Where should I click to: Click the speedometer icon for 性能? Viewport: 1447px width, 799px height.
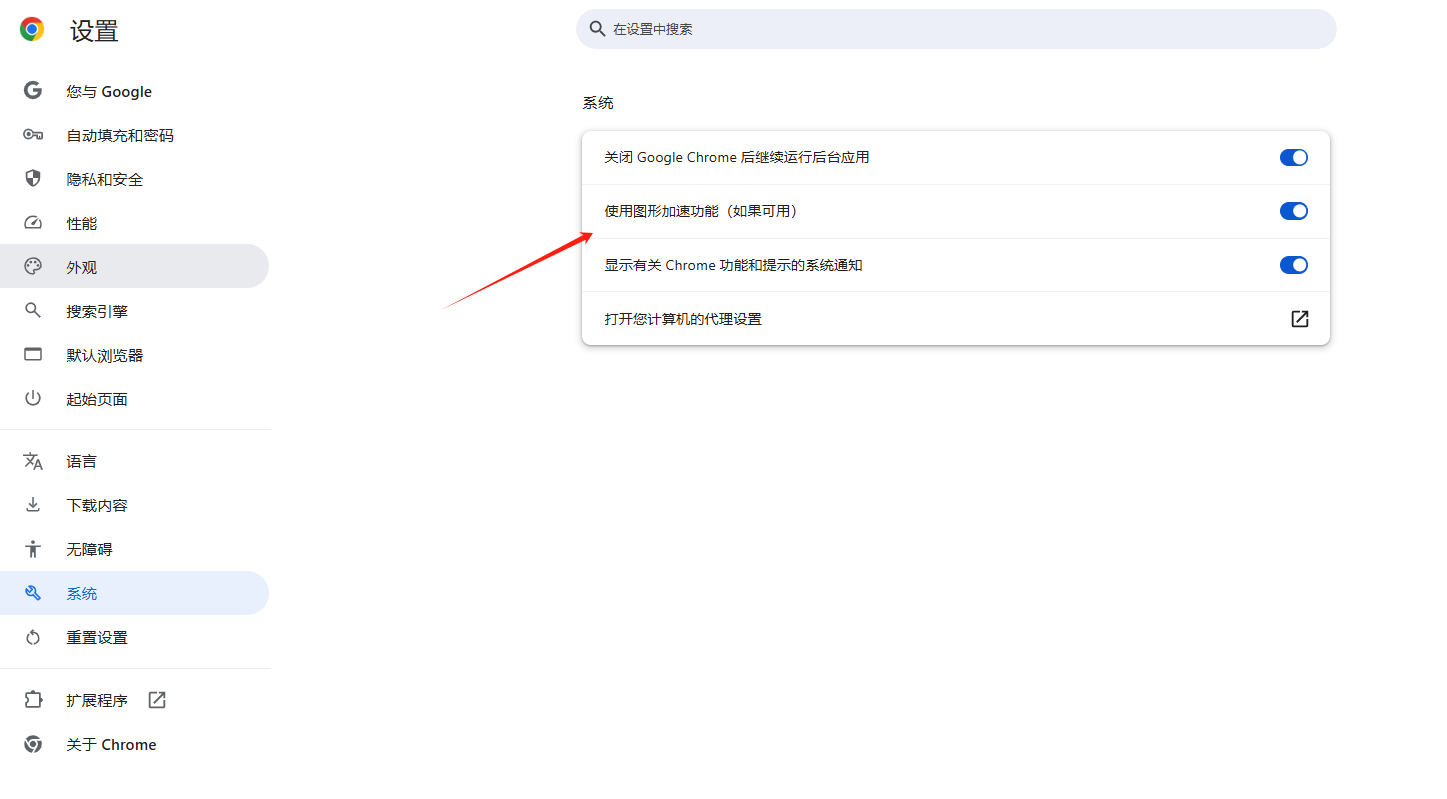[33, 223]
